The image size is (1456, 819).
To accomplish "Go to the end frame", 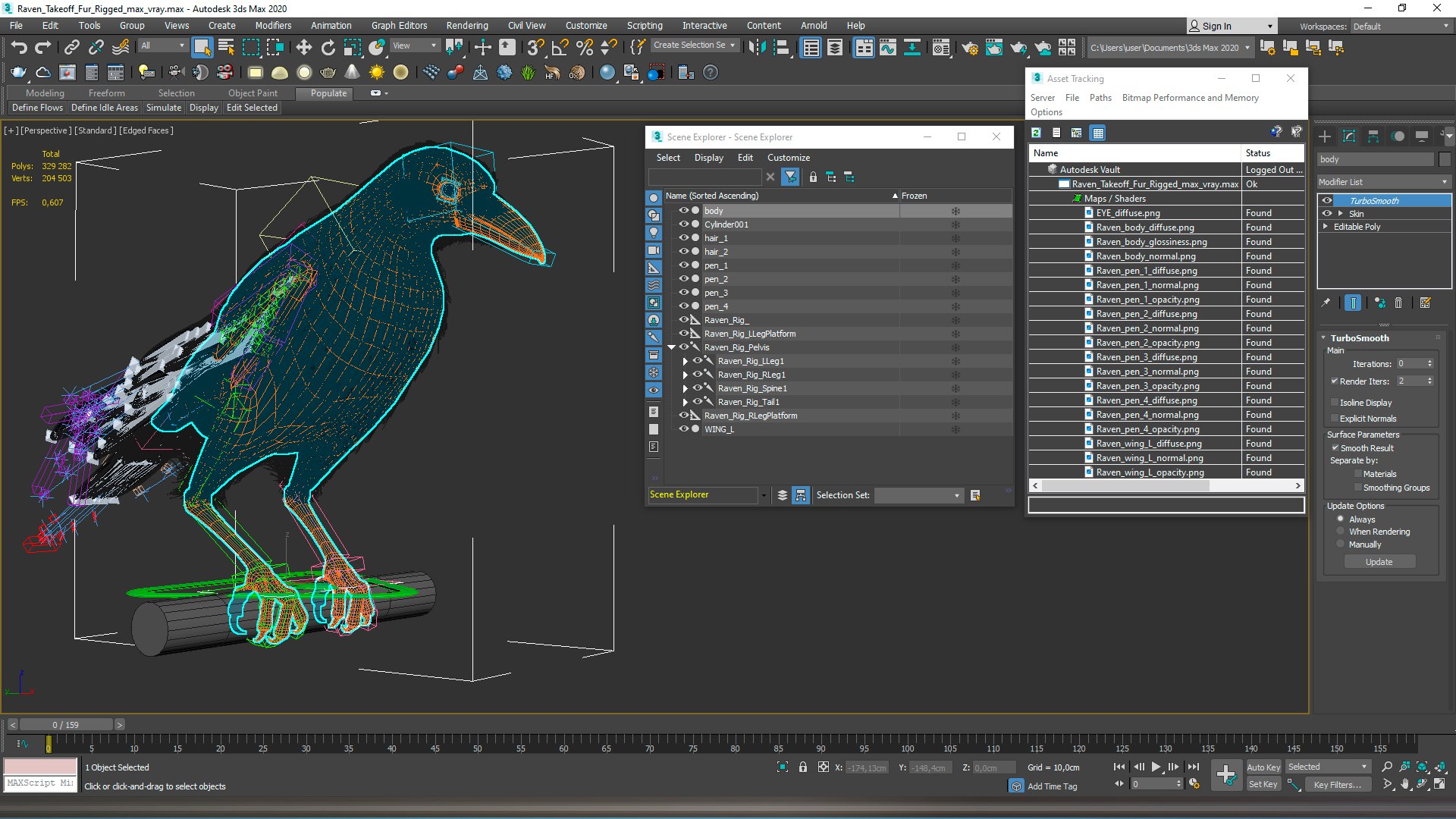I will pos(1194,767).
